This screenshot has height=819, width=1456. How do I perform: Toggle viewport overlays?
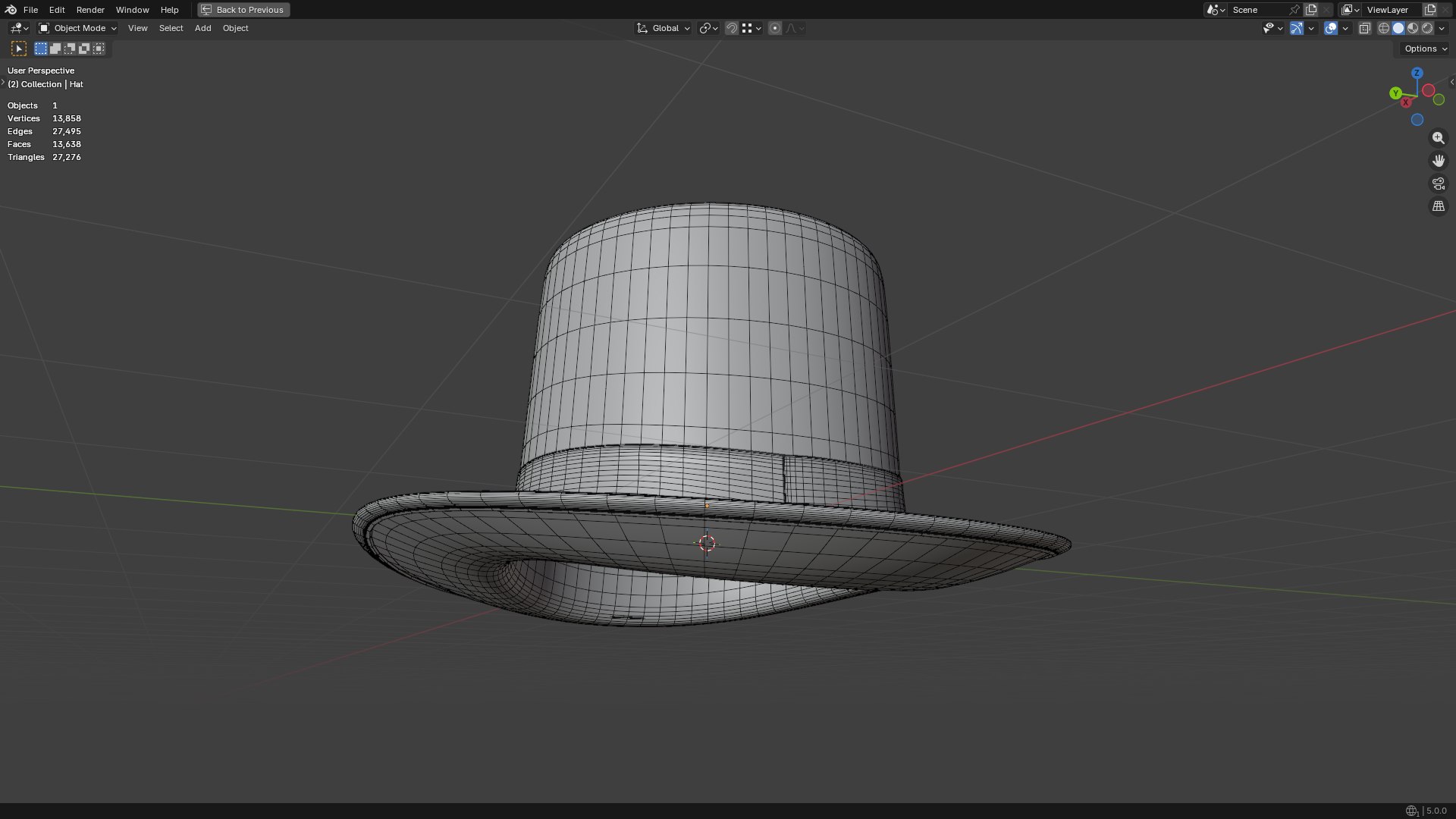(x=1331, y=28)
